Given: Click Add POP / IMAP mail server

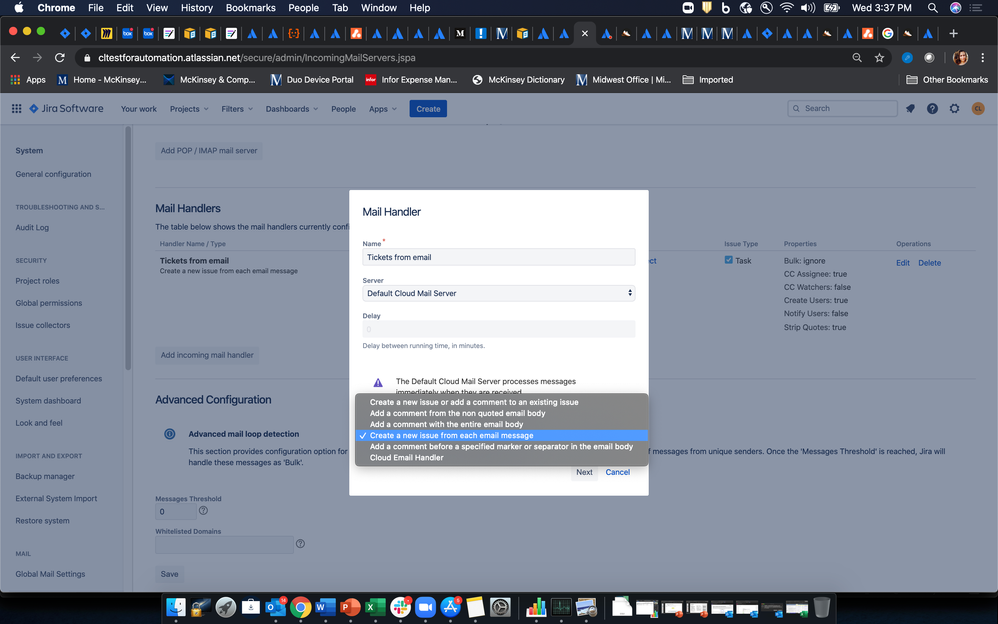Looking at the screenshot, I should click(x=209, y=151).
